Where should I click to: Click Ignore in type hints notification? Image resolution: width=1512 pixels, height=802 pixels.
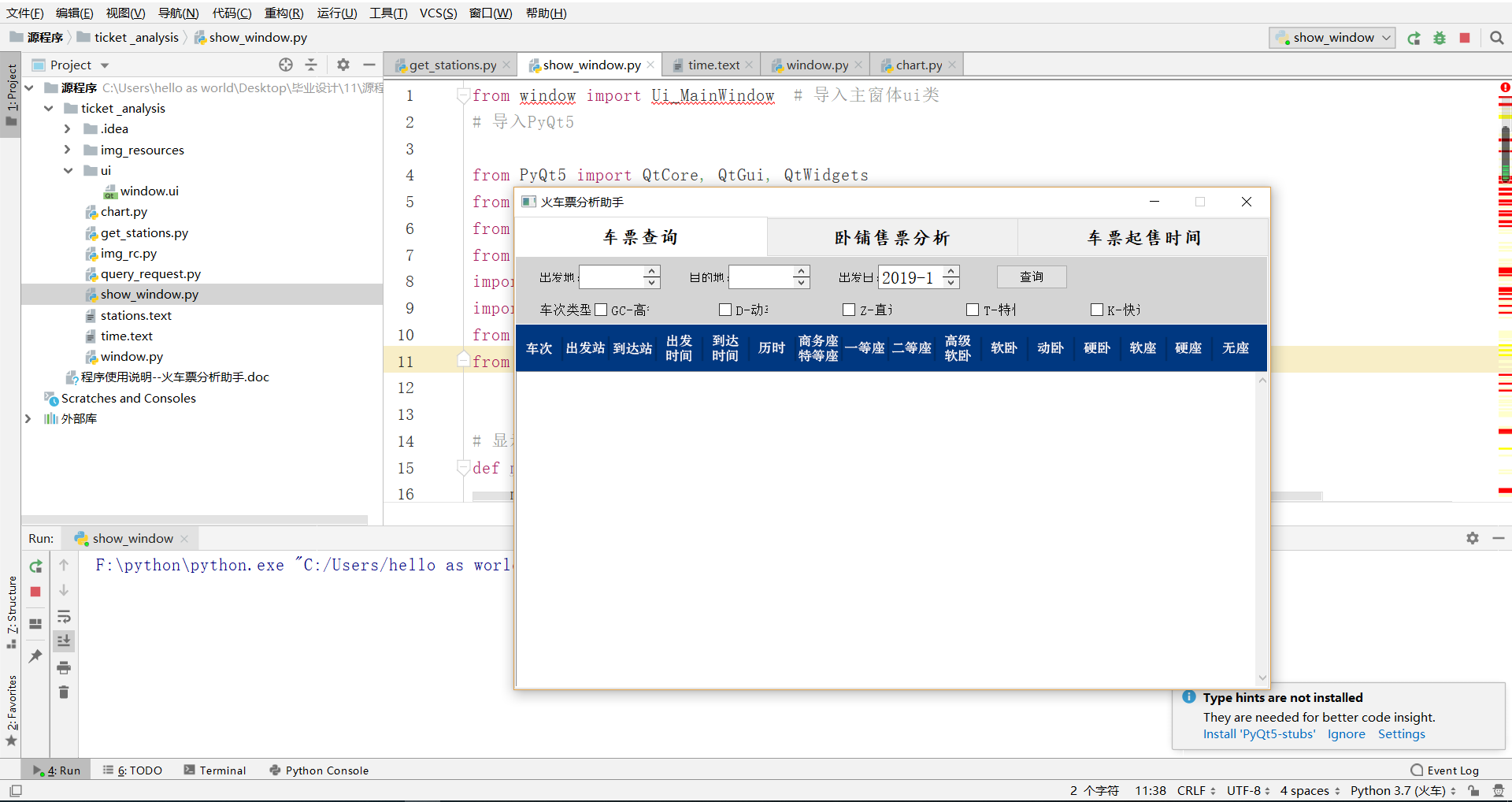(1347, 734)
